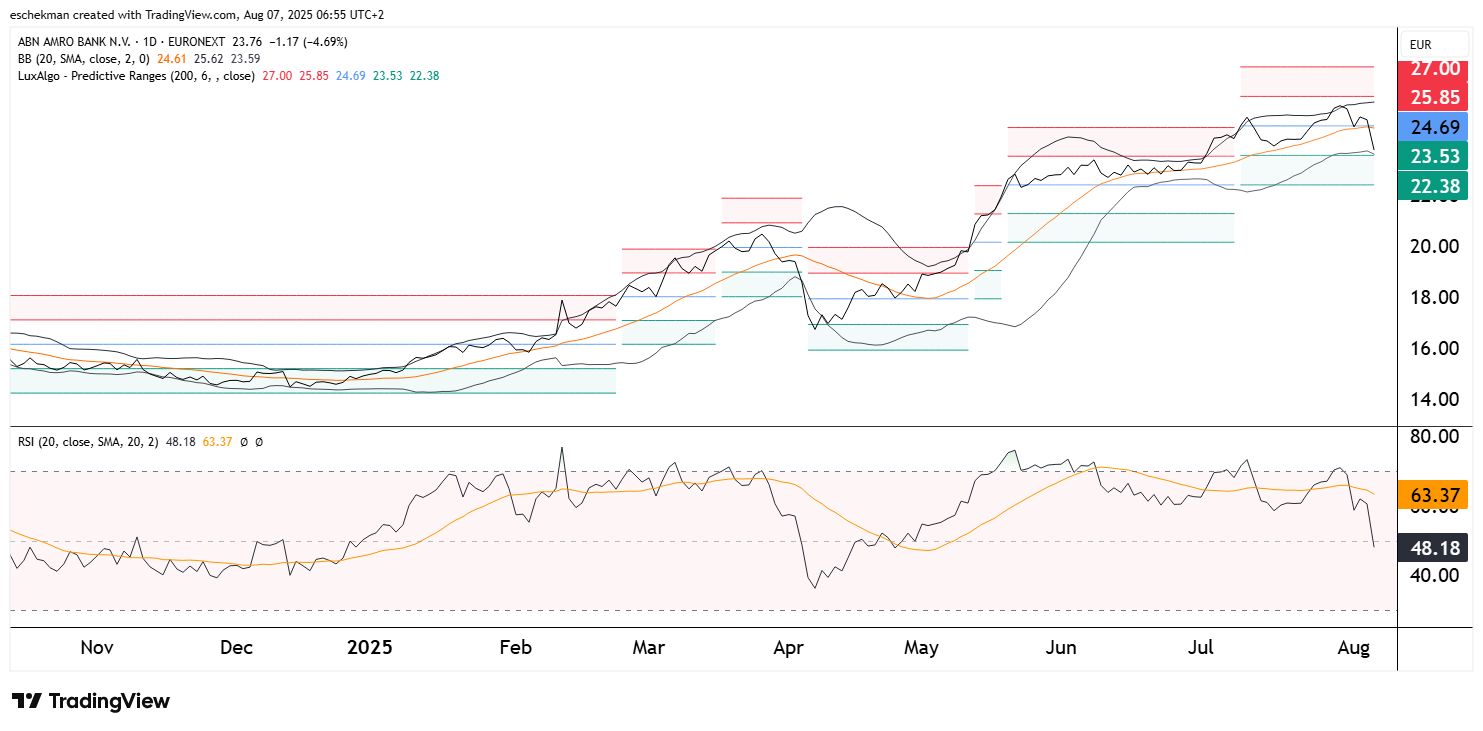The width and height of the screenshot is (1483, 731).
Task: Click the 16.00 level on price scale
Action: [x=1435, y=349]
